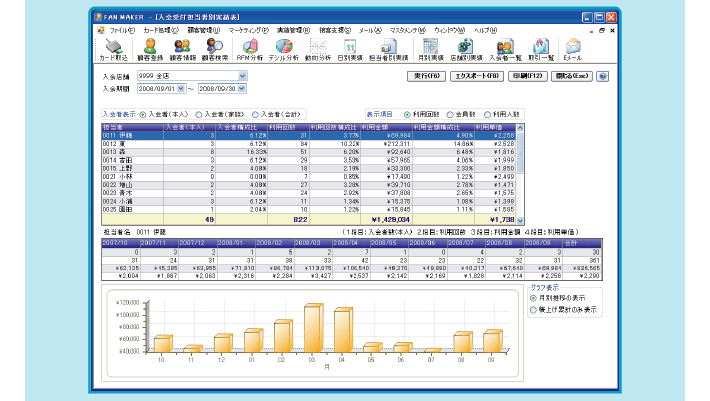Open the メール menu
Screen dimensions: 710x401
coord(370,30)
